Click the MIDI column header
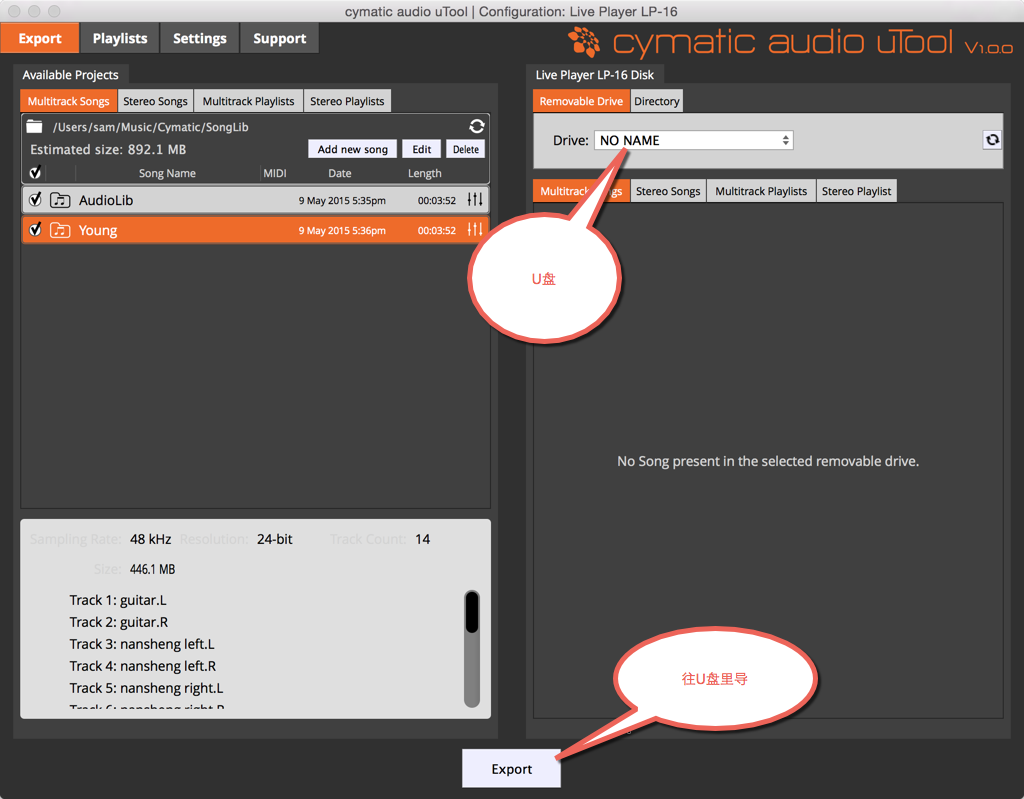 (x=275, y=173)
